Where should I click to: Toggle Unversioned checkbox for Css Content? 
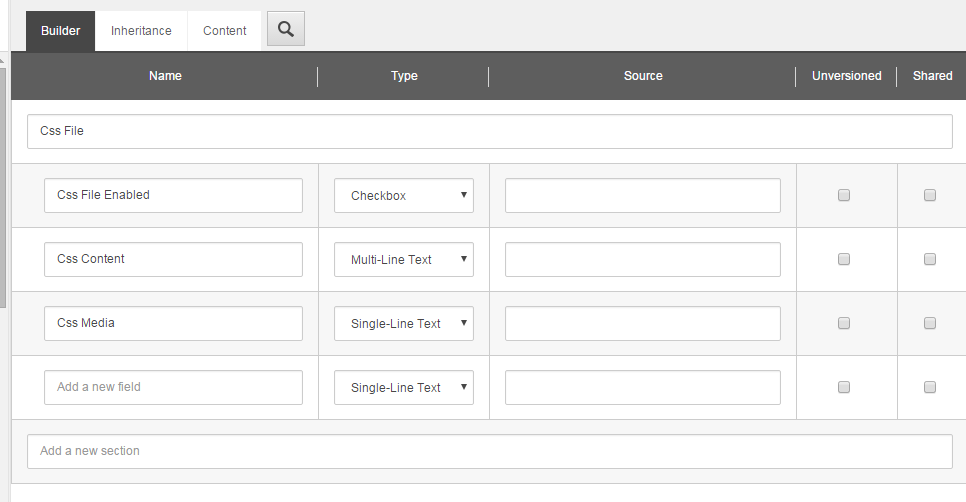coord(844,260)
